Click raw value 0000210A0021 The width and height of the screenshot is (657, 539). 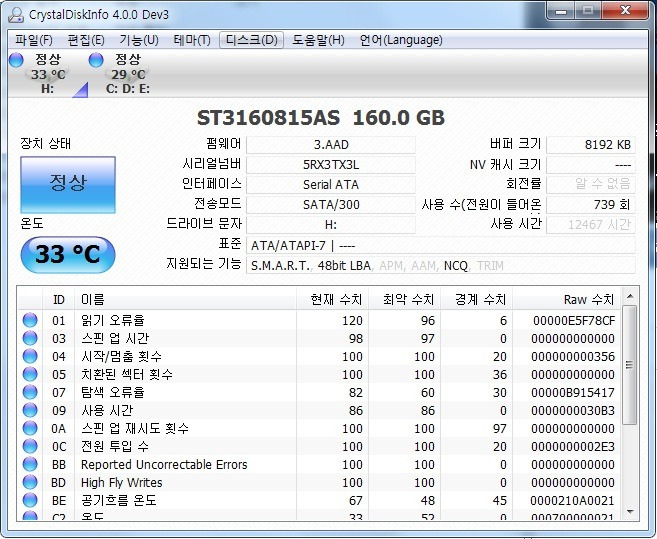(x=572, y=500)
